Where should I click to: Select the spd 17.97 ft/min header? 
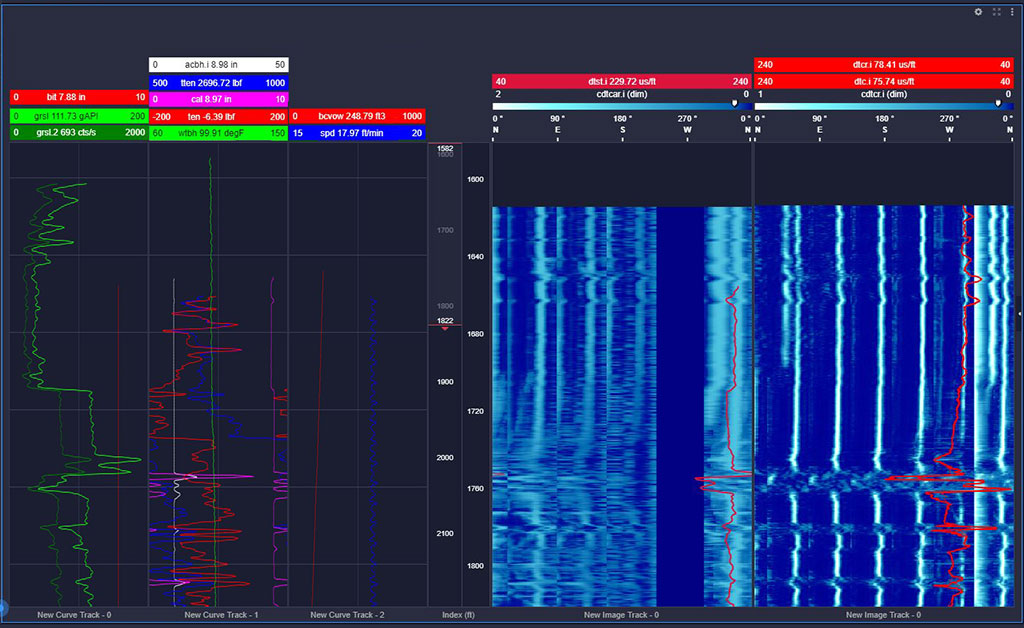(358, 133)
